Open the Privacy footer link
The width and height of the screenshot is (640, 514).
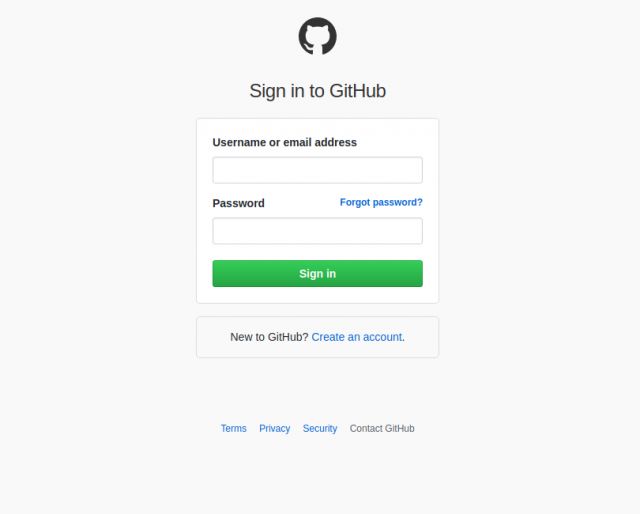[x=274, y=428]
